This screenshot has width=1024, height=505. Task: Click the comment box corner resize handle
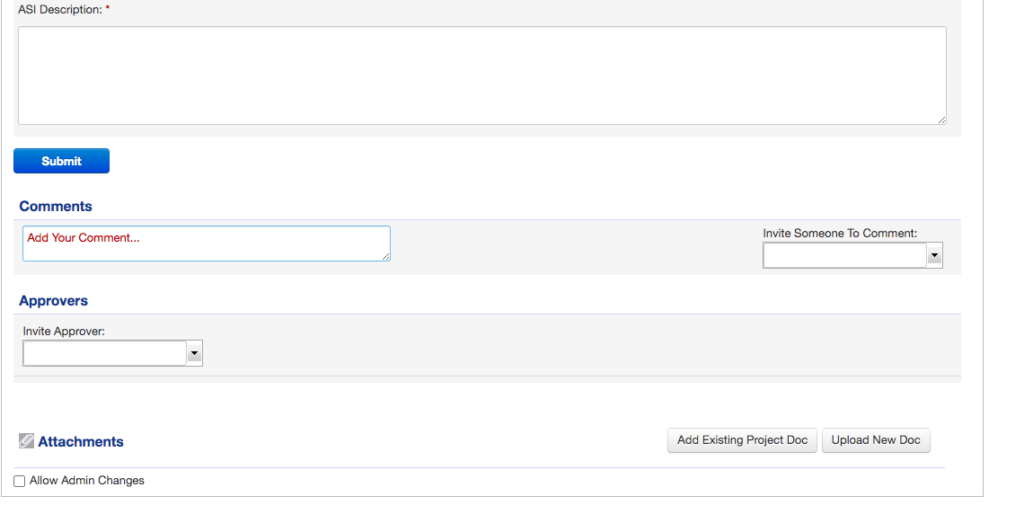click(x=386, y=257)
